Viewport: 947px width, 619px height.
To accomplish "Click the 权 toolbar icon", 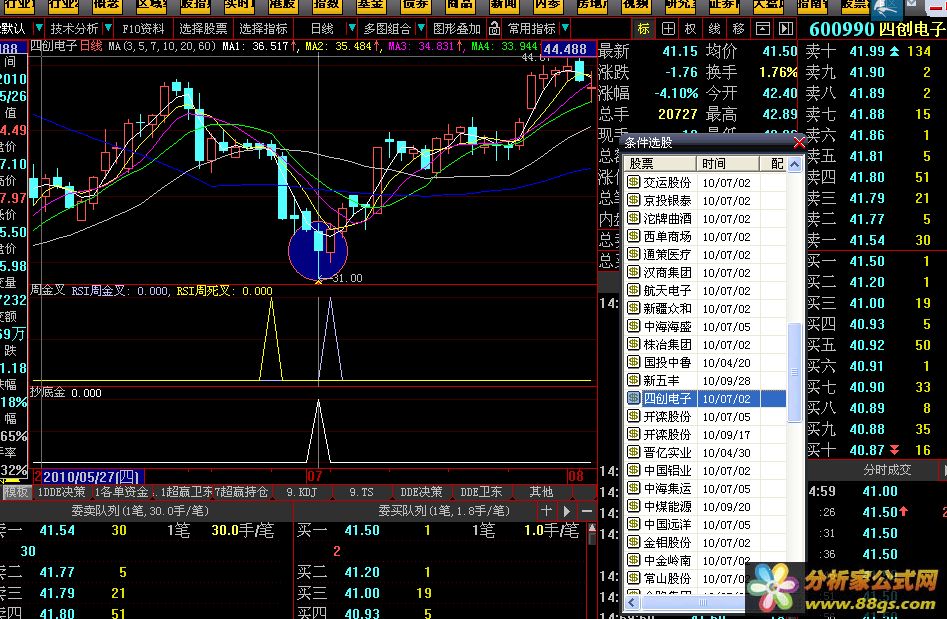I will 691,28.
